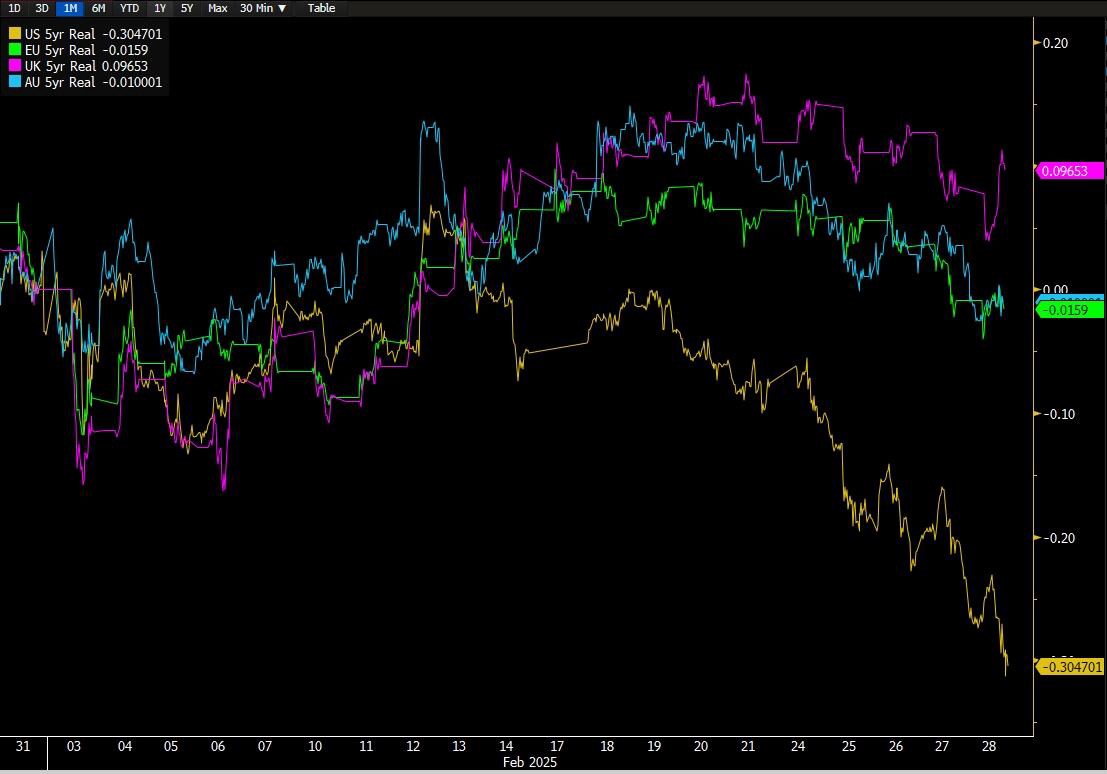Click the -0.304701 US value axis tag
The height and width of the screenshot is (774, 1107).
click(1069, 667)
